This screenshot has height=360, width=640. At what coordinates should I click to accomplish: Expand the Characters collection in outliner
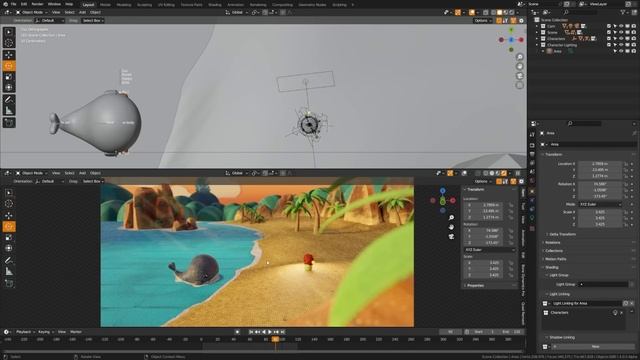pyautogui.click(x=537, y=38)
